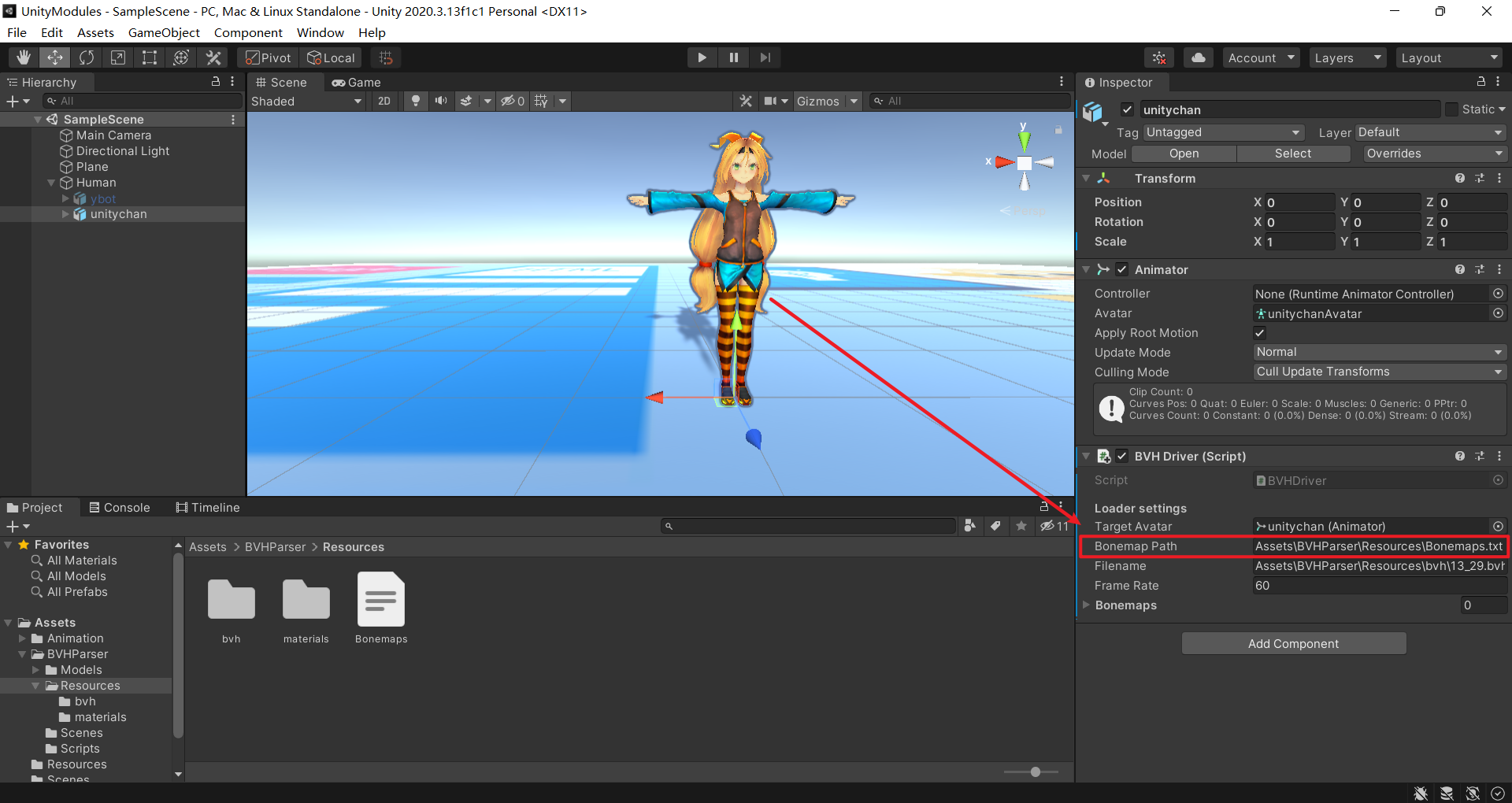Toggle Apply Root Motion checkbox

click(1260, 332)
